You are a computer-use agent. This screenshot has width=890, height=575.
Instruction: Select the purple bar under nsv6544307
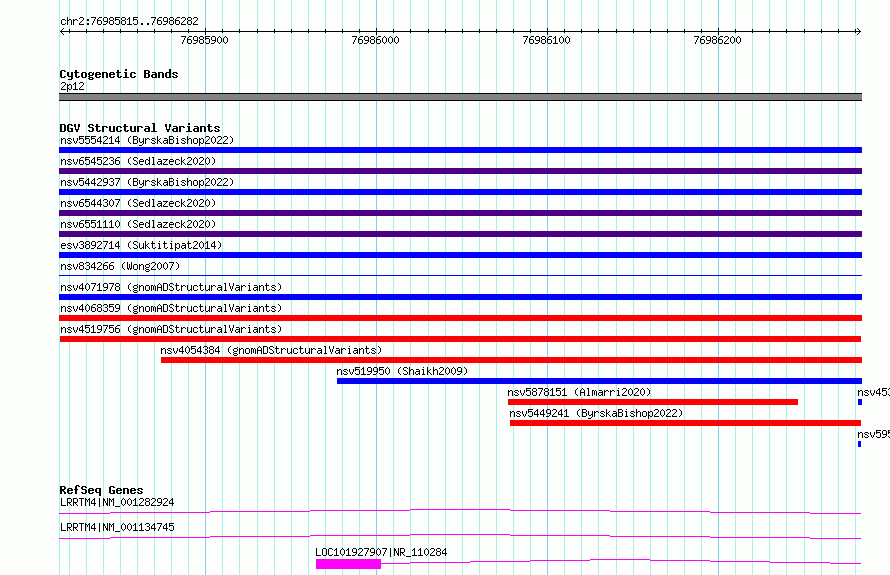[460, 213]
